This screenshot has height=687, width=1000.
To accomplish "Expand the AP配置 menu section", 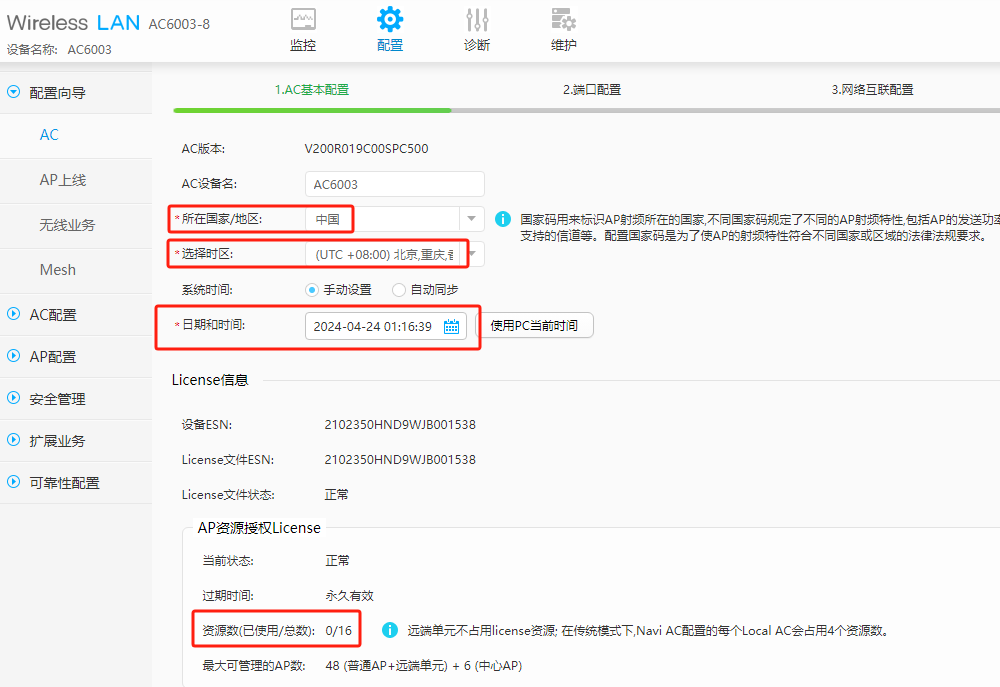I will tap(76, 357).
